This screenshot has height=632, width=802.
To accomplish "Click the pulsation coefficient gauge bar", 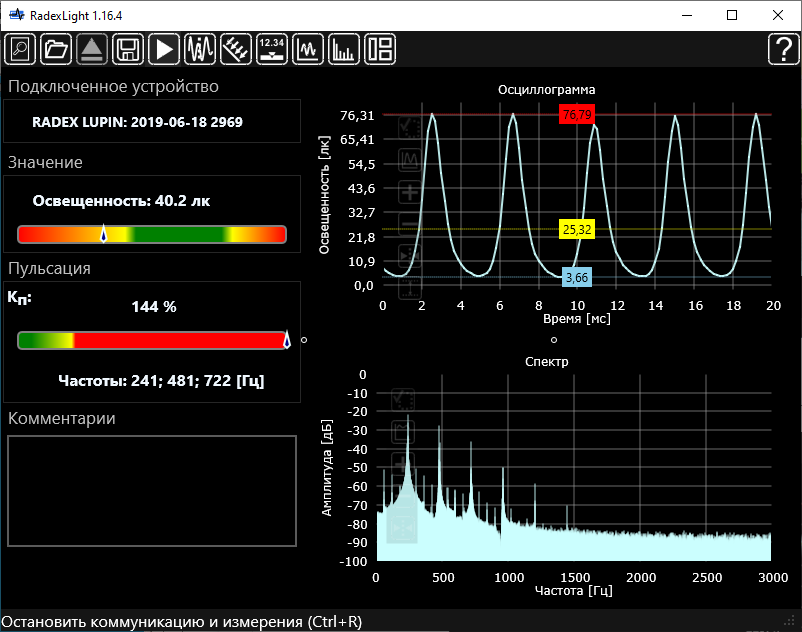I will tap(152, 341).
